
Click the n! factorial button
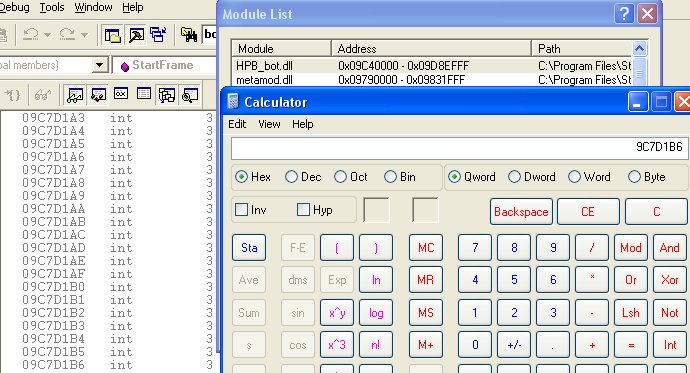[x=376, y=345]
